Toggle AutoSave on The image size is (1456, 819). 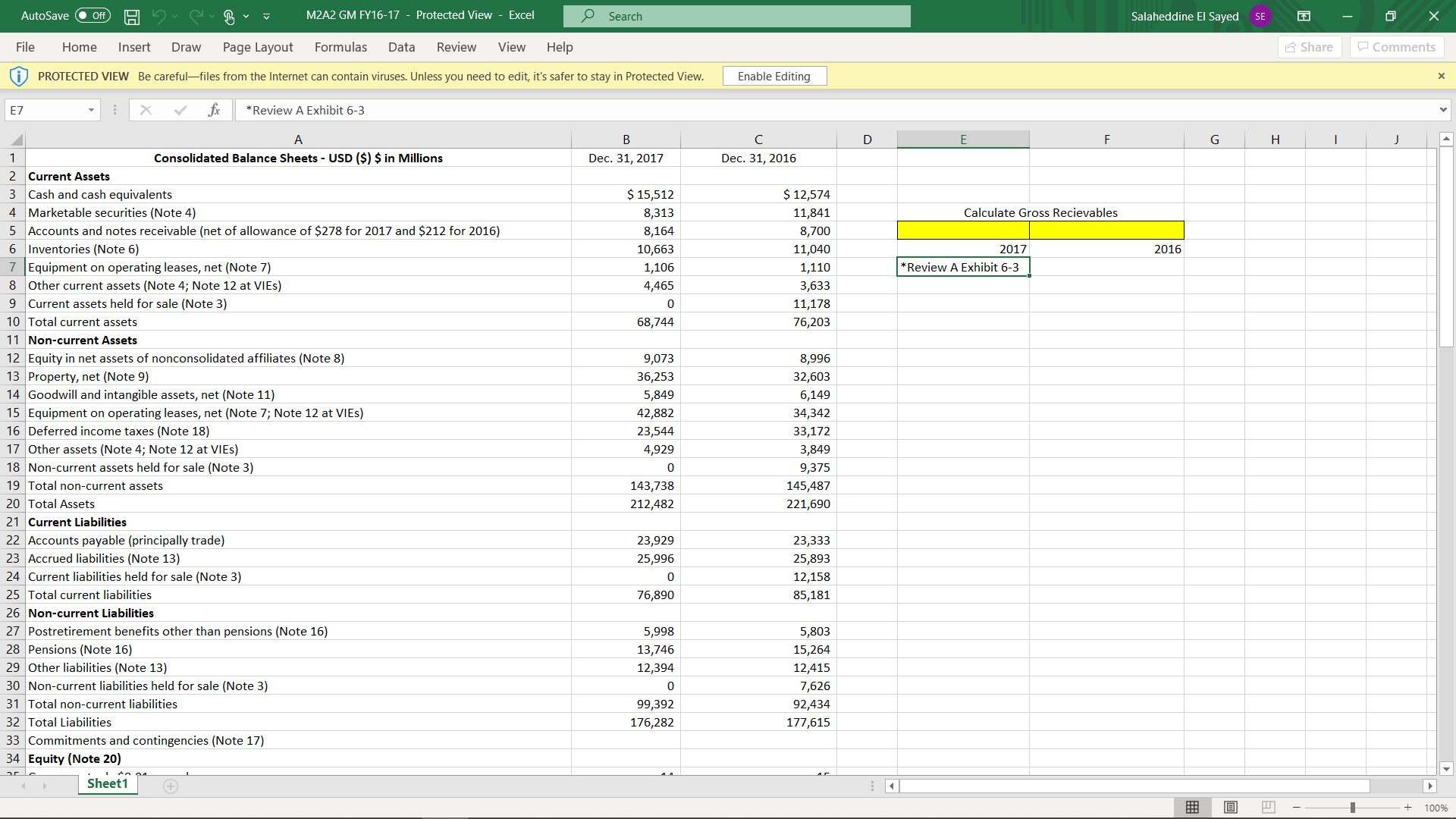[91, 15]
